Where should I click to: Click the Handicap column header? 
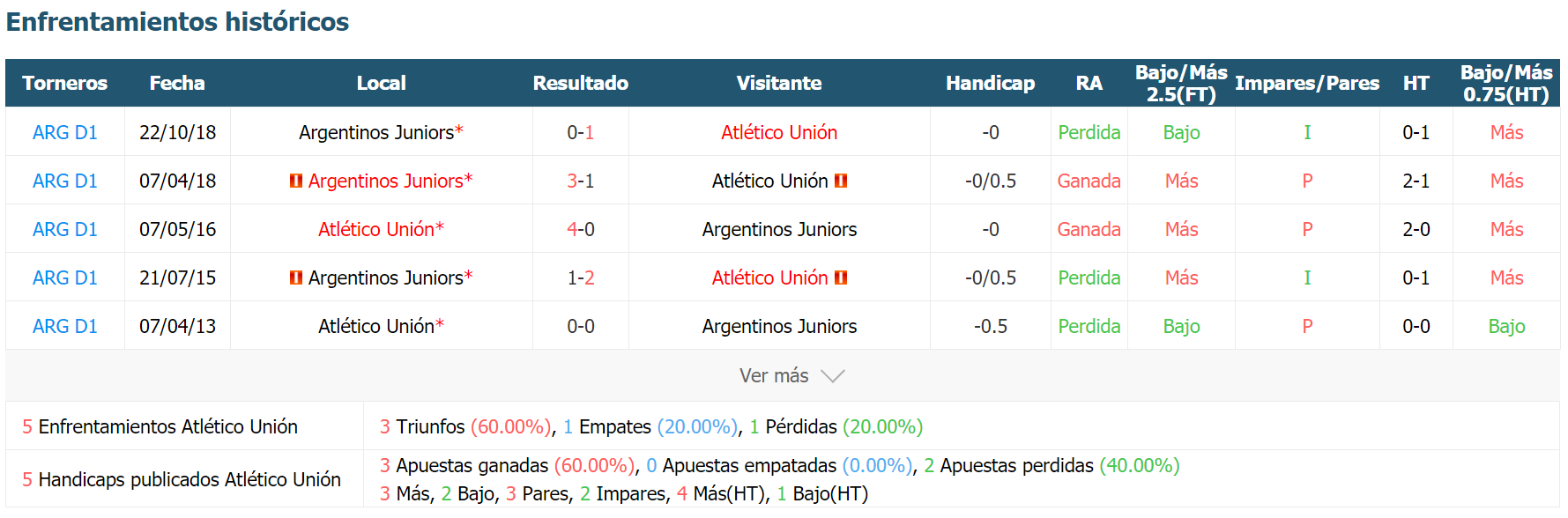pyautogui.click(x=991, y=83)
